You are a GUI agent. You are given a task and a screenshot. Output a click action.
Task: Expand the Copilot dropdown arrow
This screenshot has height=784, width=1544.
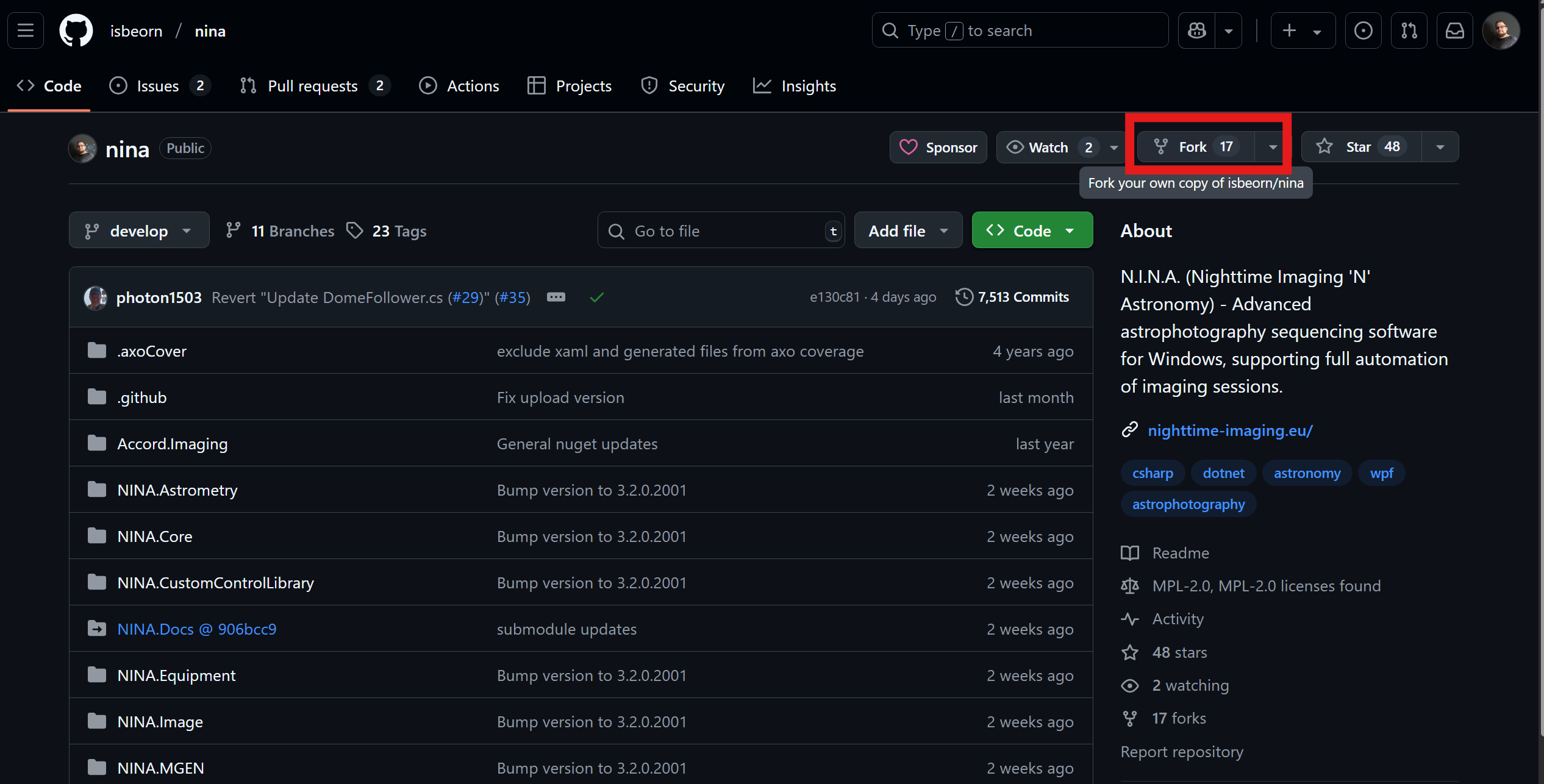(x=1228, y=30)
